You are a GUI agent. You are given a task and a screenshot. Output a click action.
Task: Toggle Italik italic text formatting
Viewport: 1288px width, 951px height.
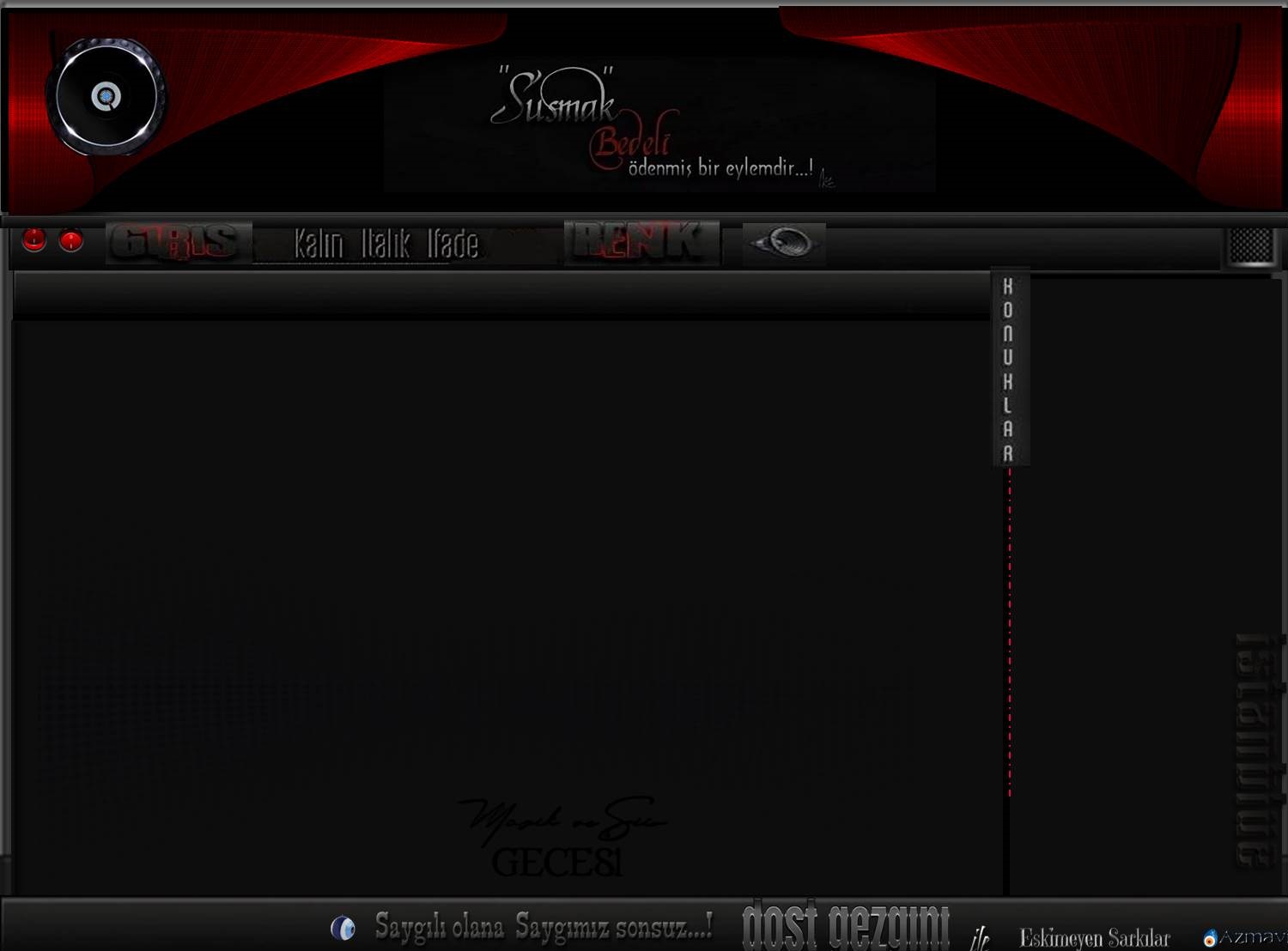[385, 245]
